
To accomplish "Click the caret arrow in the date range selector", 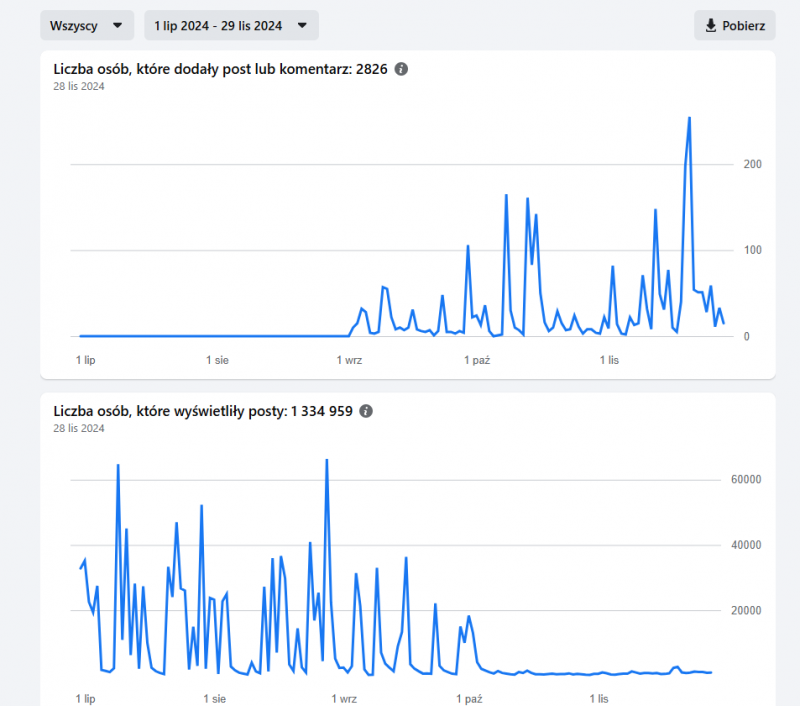I will pos(302,26).
